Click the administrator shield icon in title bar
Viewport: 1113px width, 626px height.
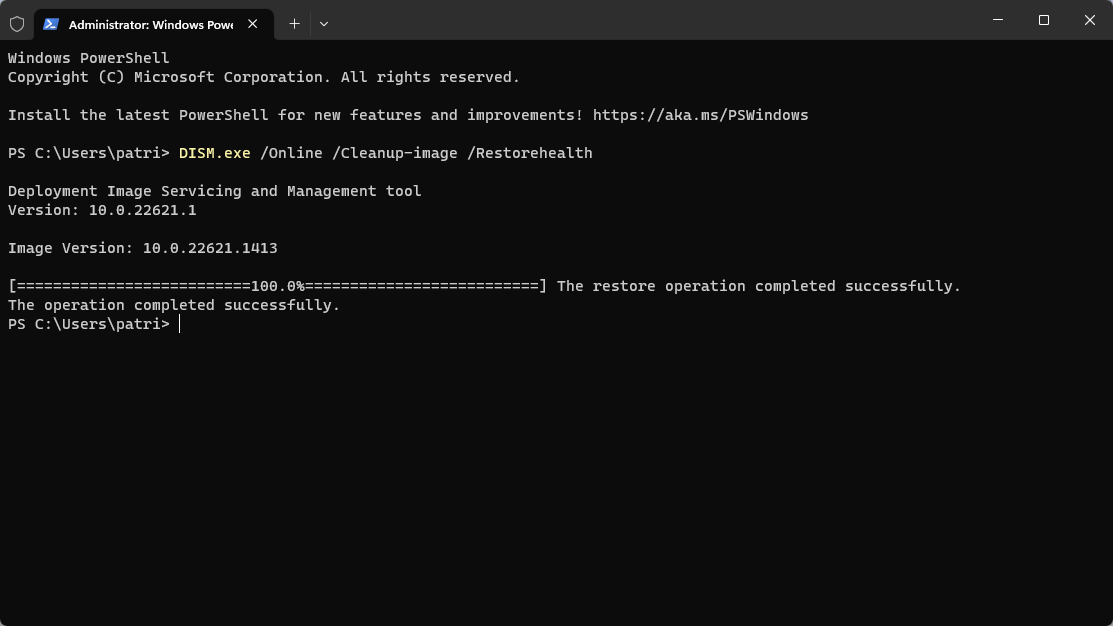17,24
